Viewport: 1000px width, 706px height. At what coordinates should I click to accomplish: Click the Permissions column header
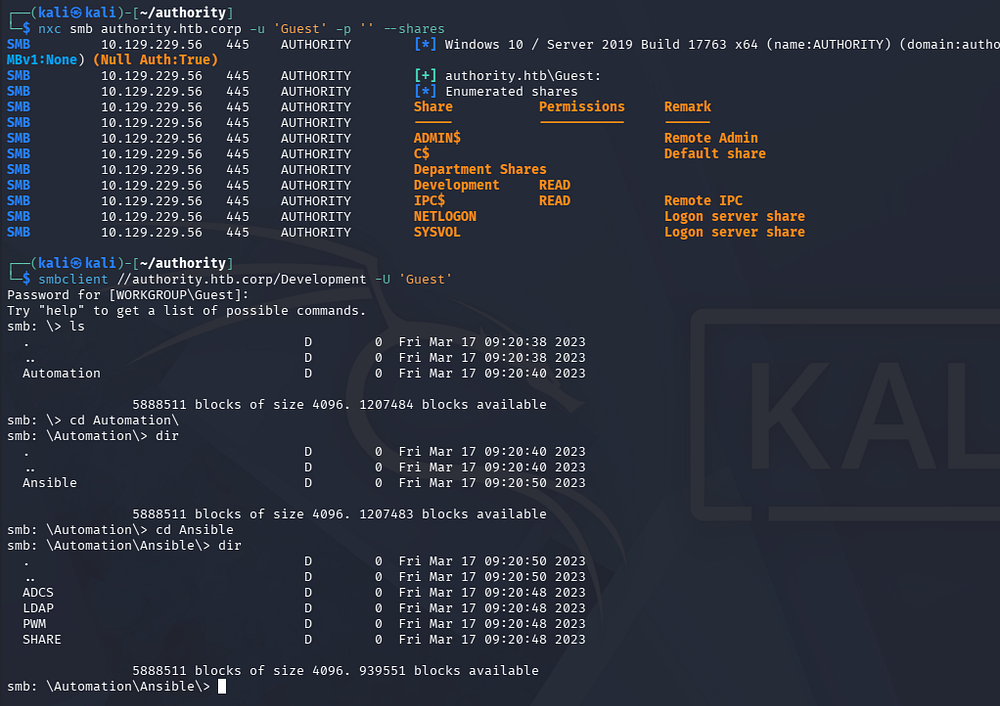[581, 107]
